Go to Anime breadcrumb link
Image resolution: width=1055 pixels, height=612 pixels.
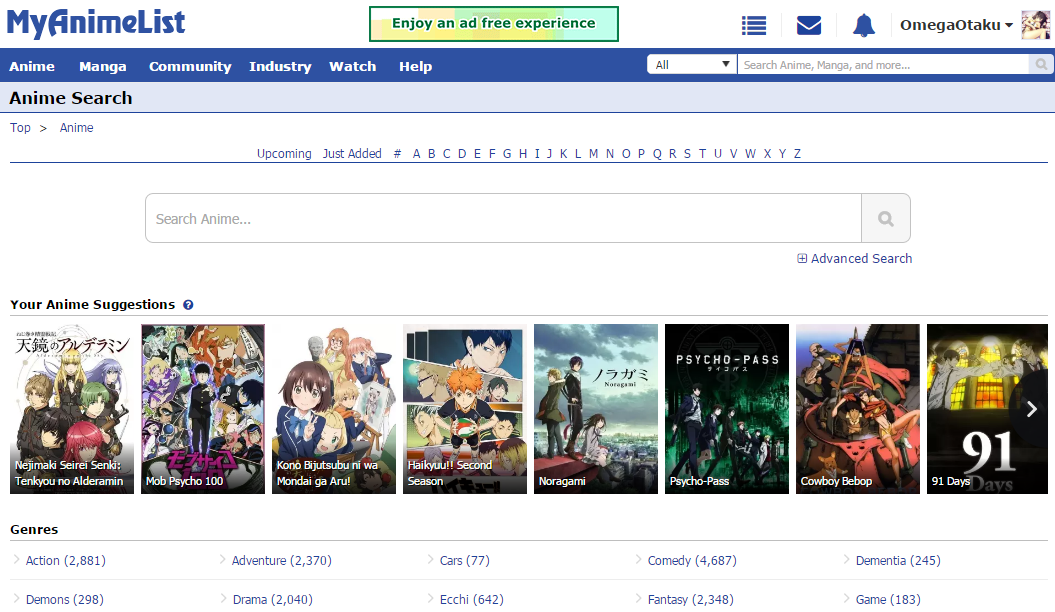pos(77,128)
